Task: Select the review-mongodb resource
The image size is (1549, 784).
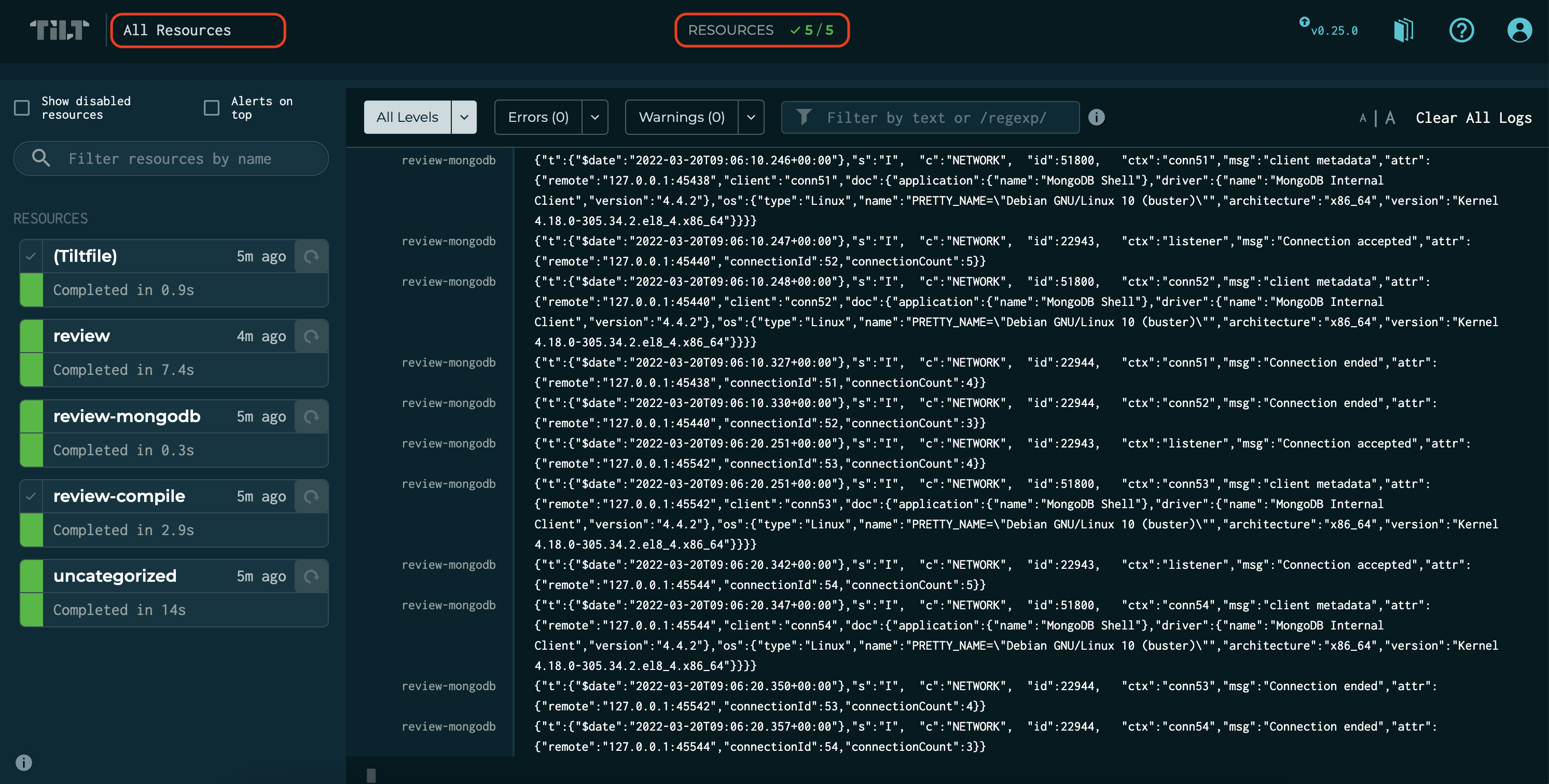Action: (x=126, y=415)
